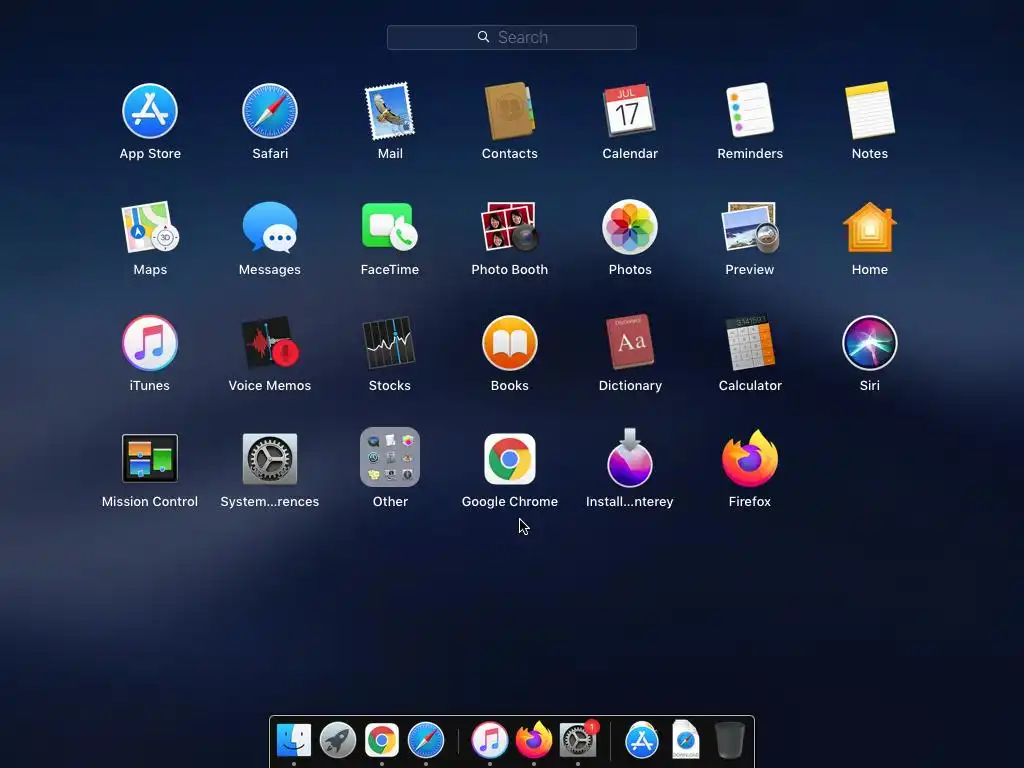Open the Home app
1024x768 pixels.
[x=870, y=227]
